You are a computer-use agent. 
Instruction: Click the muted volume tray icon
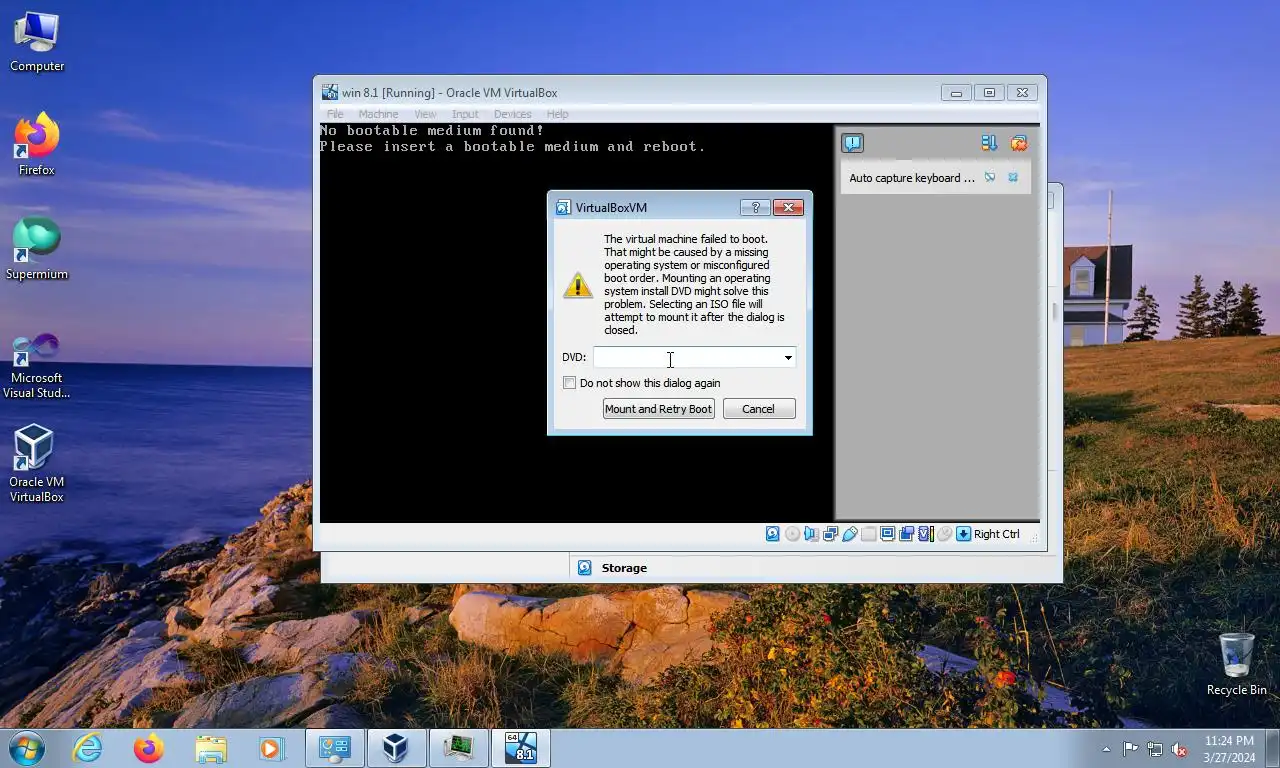click(x=1179, y=749)
